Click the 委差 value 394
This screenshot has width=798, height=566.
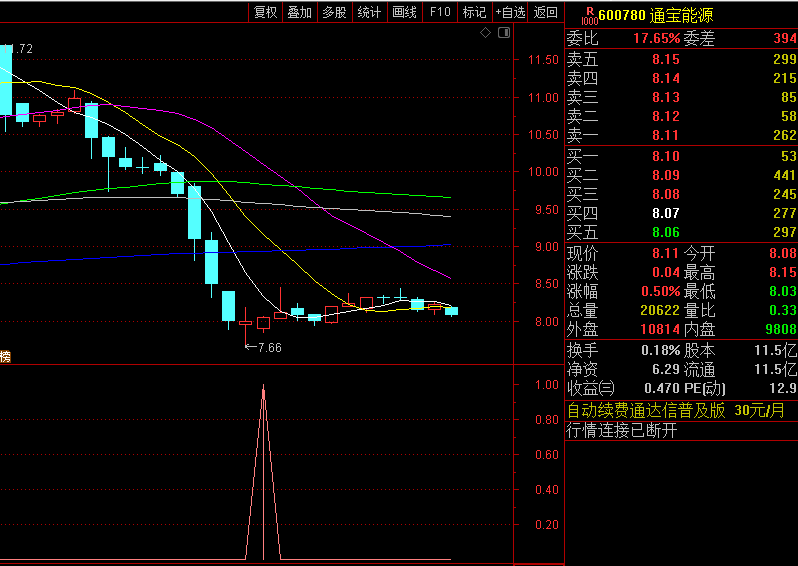pyautogui.click(x=785, y=38)
